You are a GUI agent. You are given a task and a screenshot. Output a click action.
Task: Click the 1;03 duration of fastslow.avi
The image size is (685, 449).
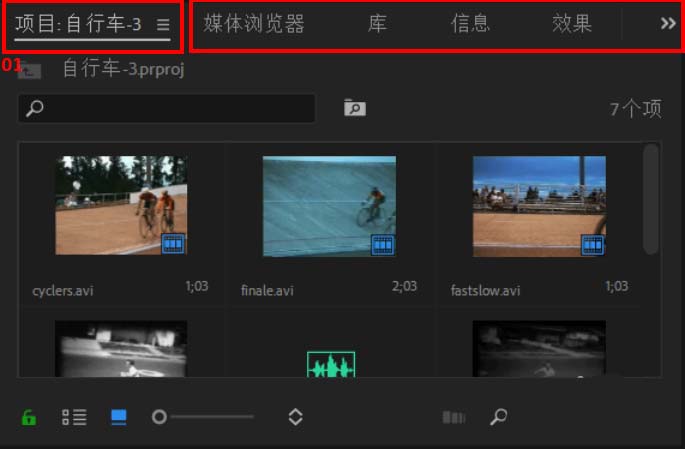[x=617, y=287]
